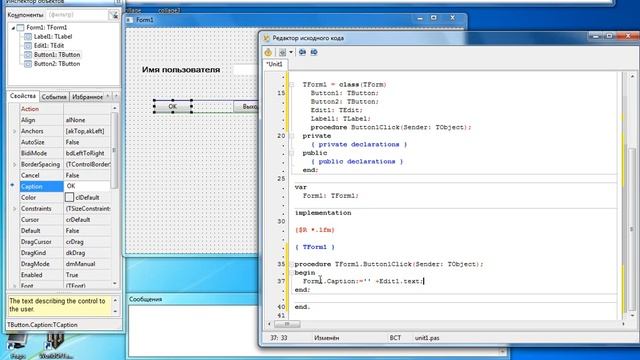Edit the Caption value field showing OK
Screen dimensions: 640x360
tap(87, 186)
